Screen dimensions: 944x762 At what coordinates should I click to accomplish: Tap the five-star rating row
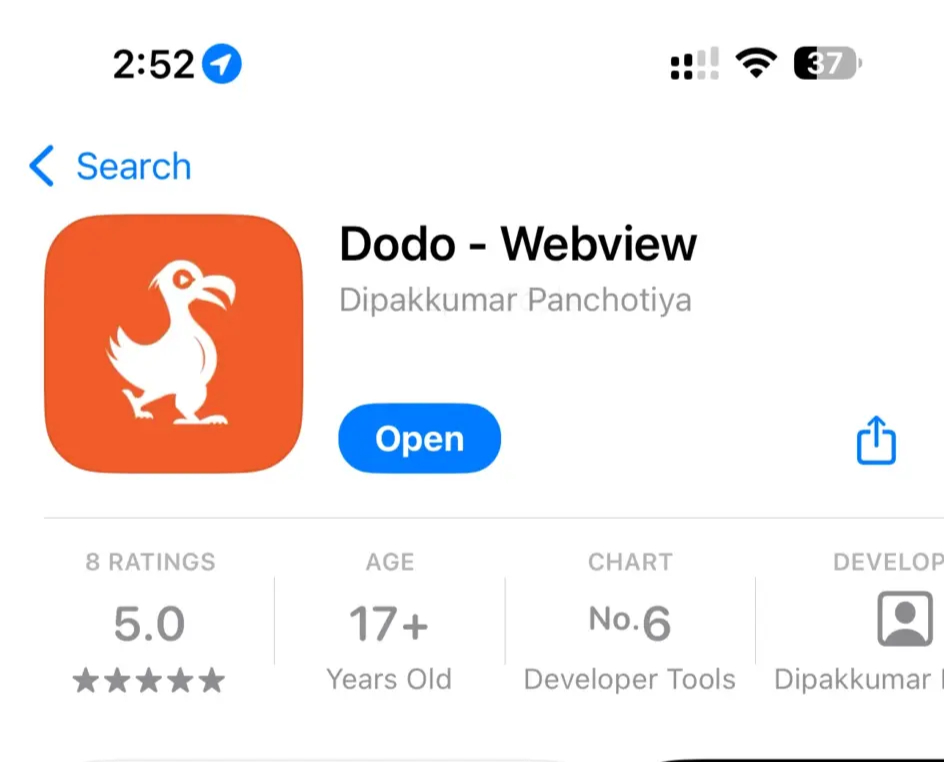click(x=149, y=681)
